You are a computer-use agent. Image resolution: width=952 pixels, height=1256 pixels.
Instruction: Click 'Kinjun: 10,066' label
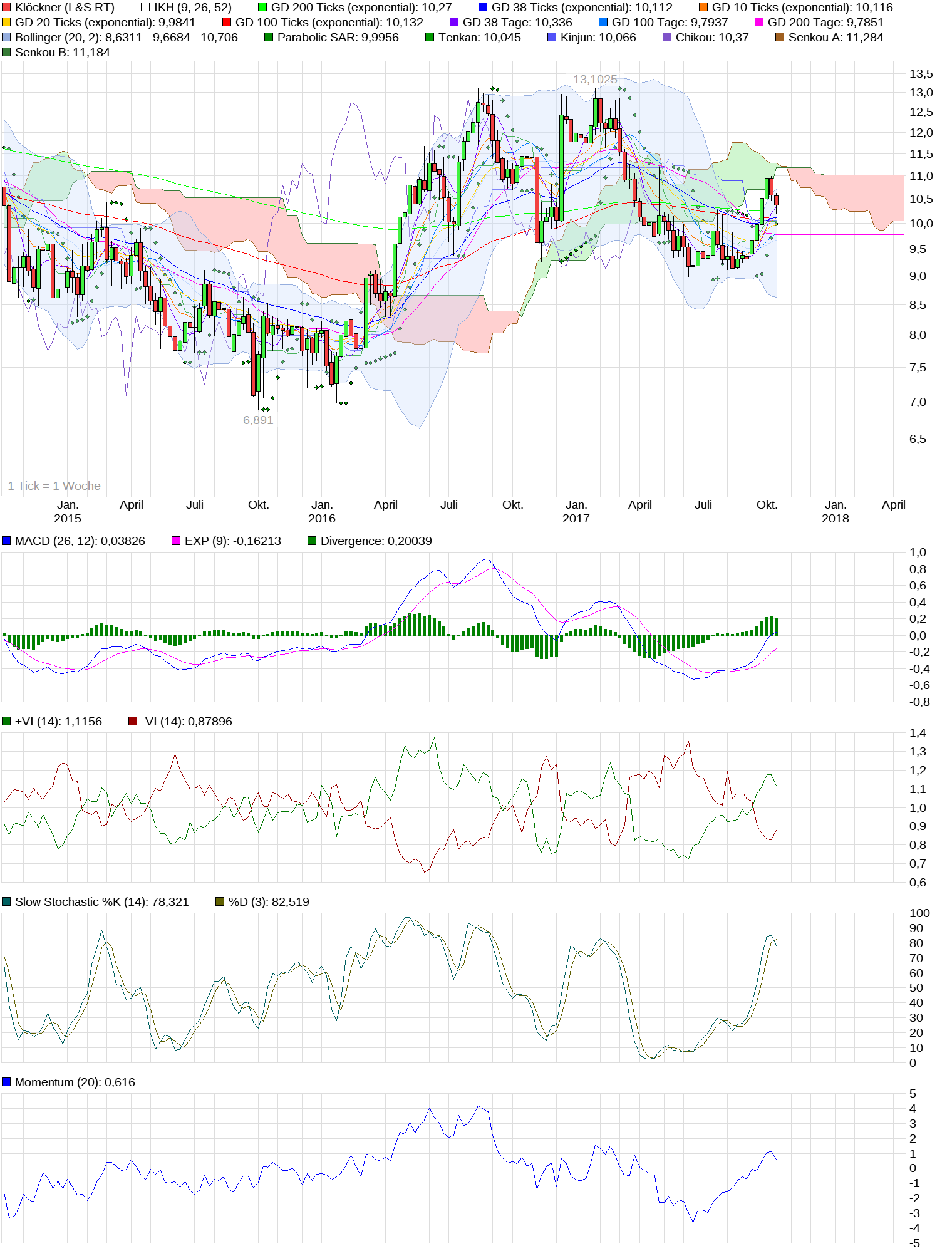[x=598, y=38]
